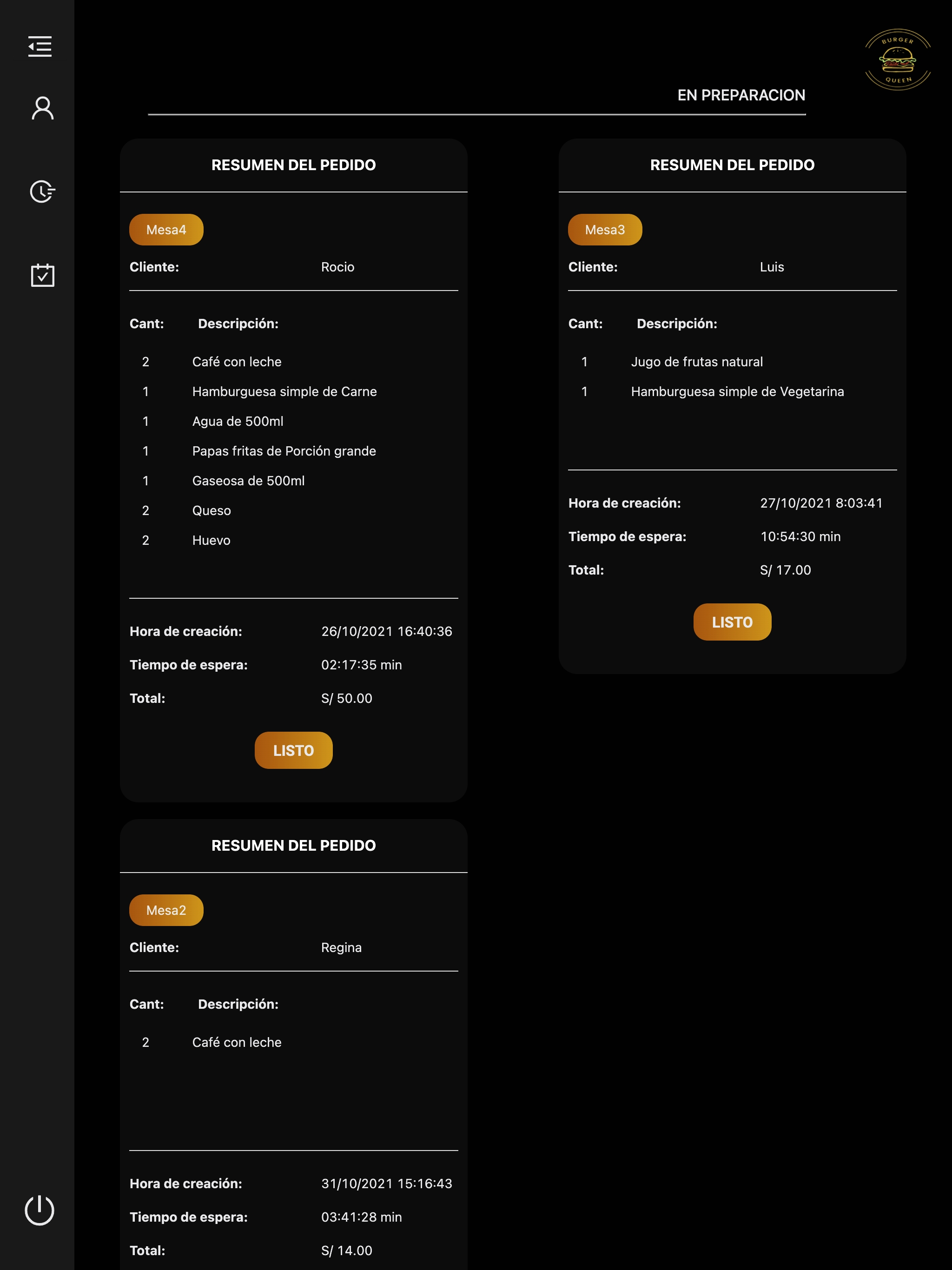Click the Burger Queen logo
The width and height of the screenshot is (952, 1270).
(x=898, y=59)
